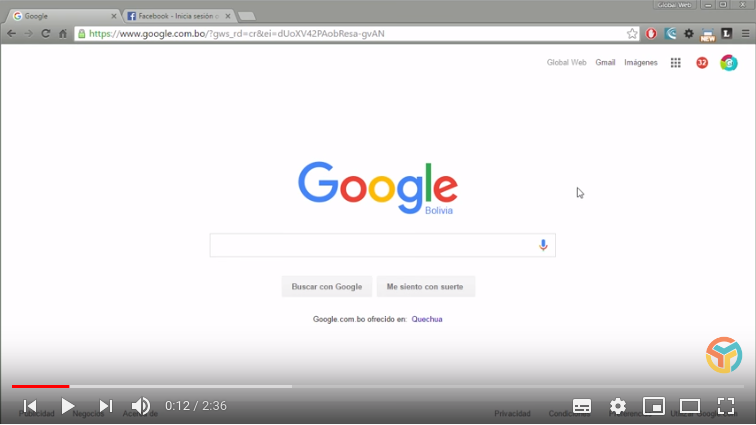The image size is (756, 425).
Task: Toggle theater mode
Action: tap(690, 406)
